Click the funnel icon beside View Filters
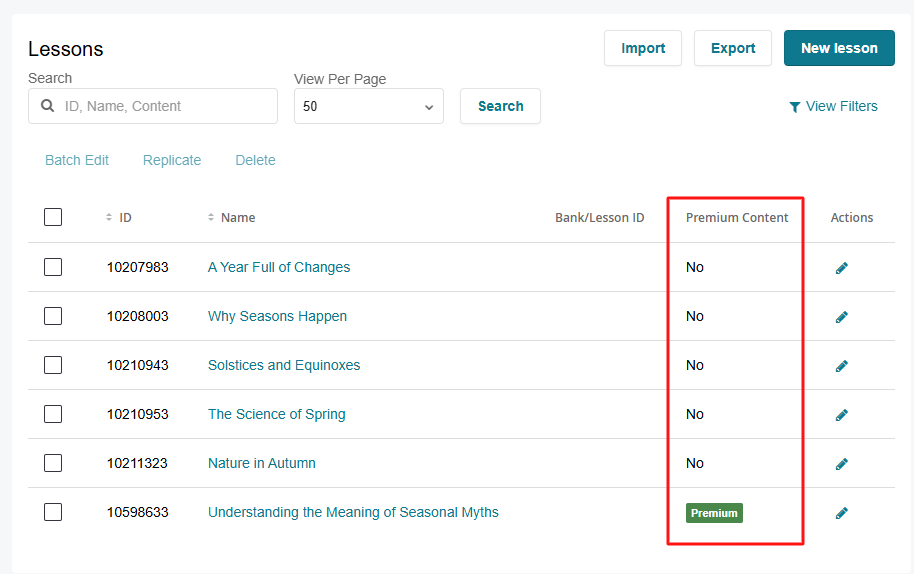This screenshot has width=914, height=574. point(795,107)
